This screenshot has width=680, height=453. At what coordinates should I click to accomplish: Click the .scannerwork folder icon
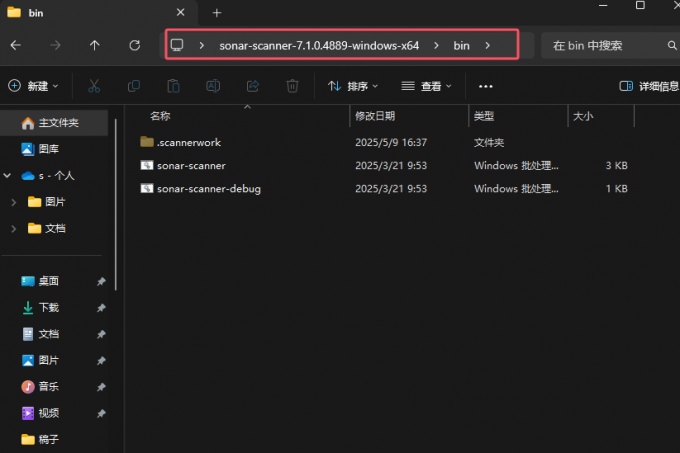point(147,142)
